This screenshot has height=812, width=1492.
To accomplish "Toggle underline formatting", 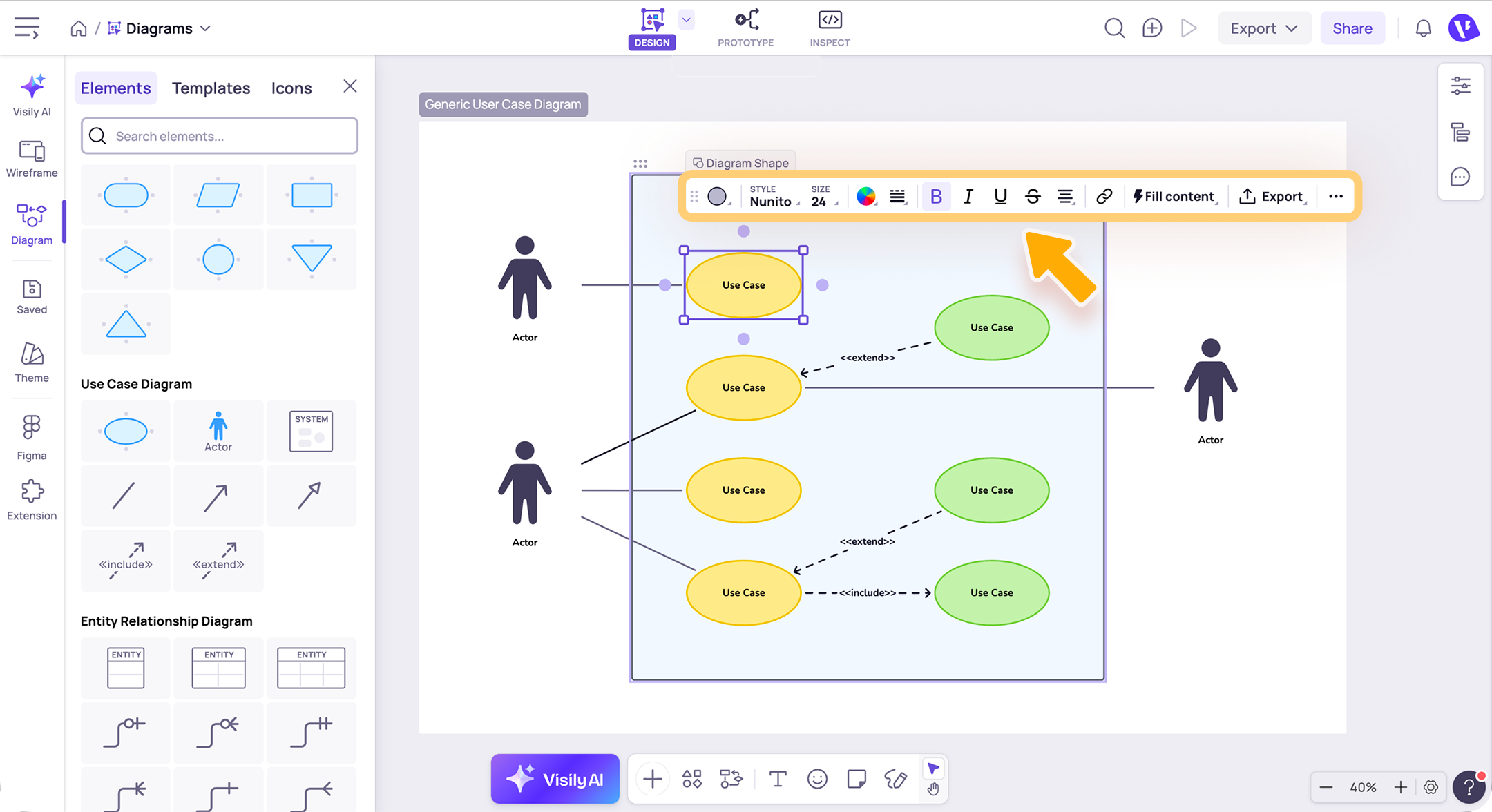I will 1000,197.
